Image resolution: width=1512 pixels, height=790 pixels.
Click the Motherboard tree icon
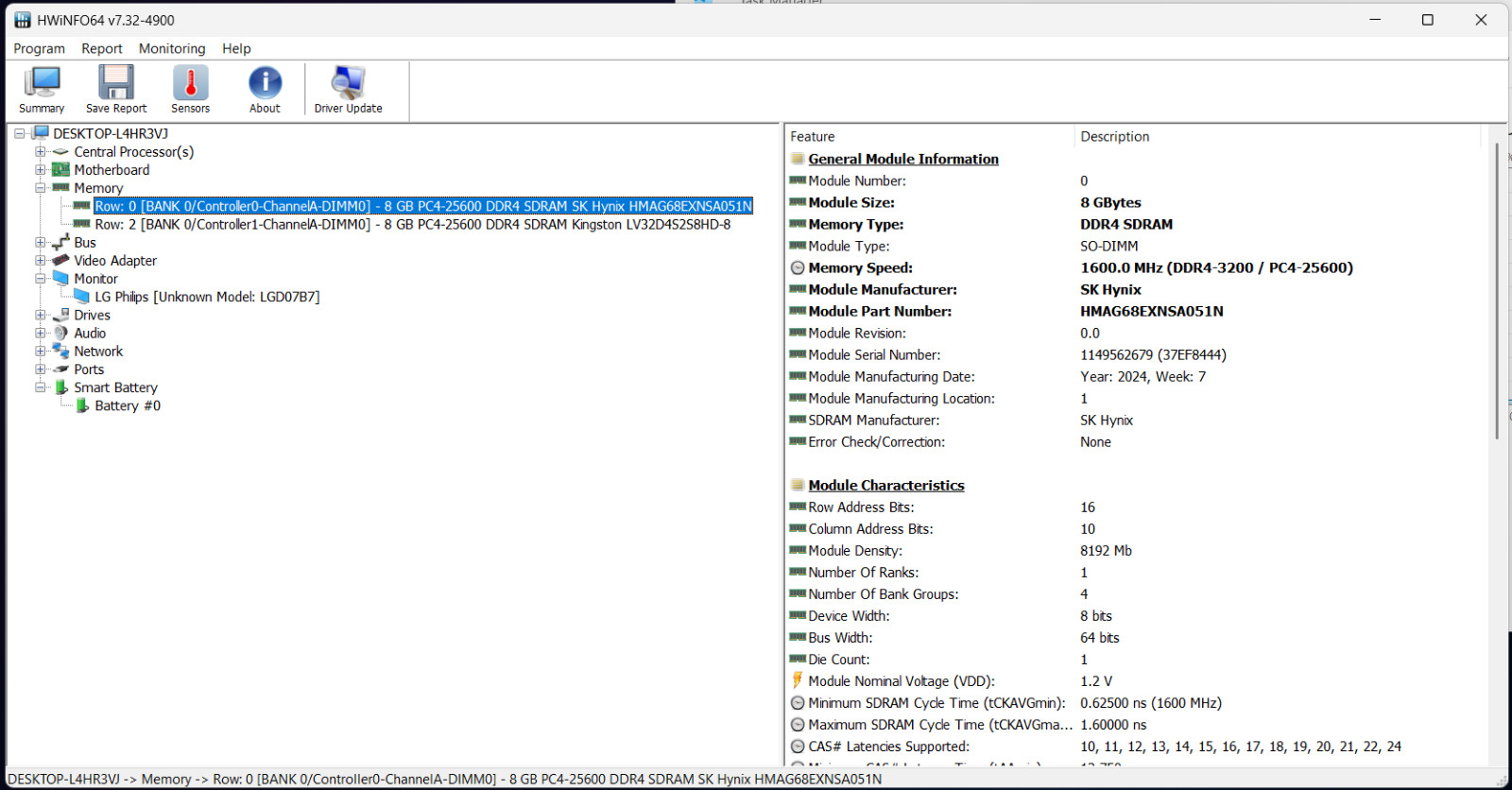click(x=60, y=170)
